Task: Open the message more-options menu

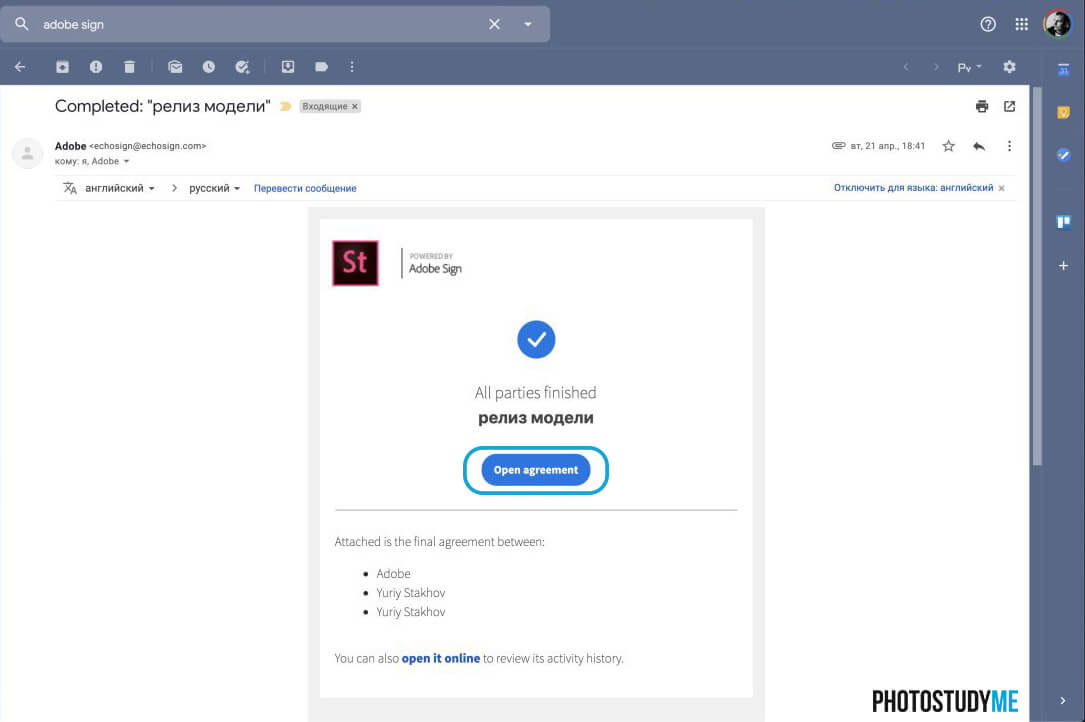Action: [1010, 146]
